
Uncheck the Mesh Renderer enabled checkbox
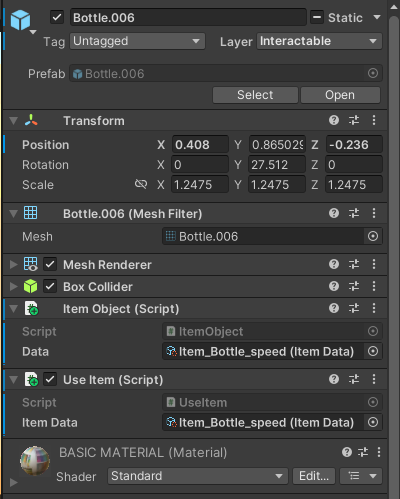tap(50, 264)
